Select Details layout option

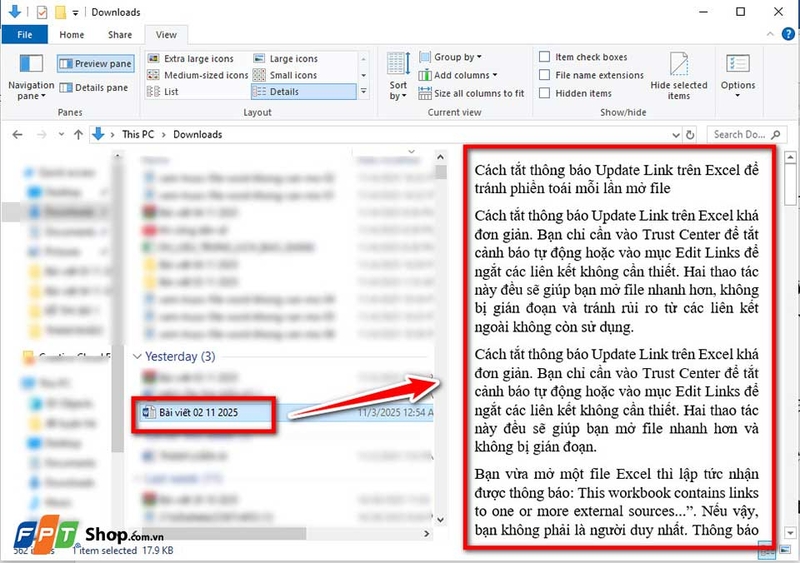(x=303, y=91)
